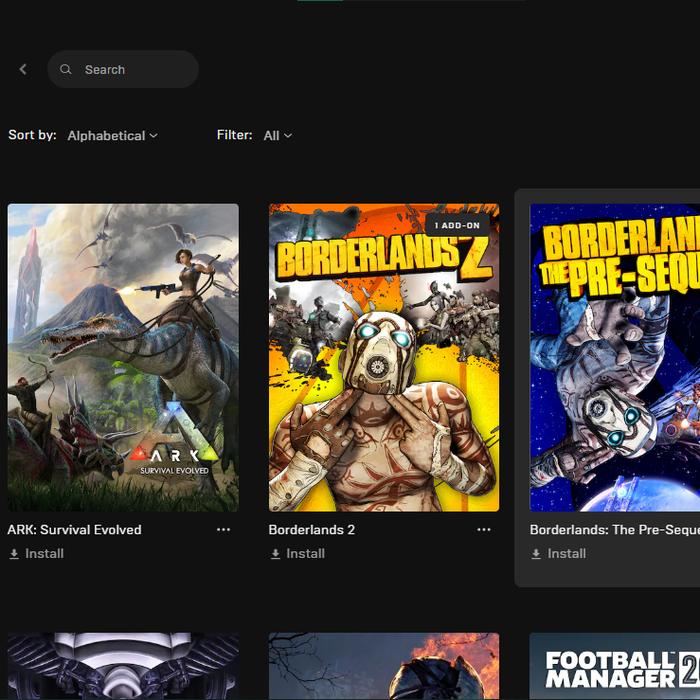Open the three-dot options menu for Borderlands 2
Image resolution: width=700 pixels, height=700 pixels.
pos(484,530)
